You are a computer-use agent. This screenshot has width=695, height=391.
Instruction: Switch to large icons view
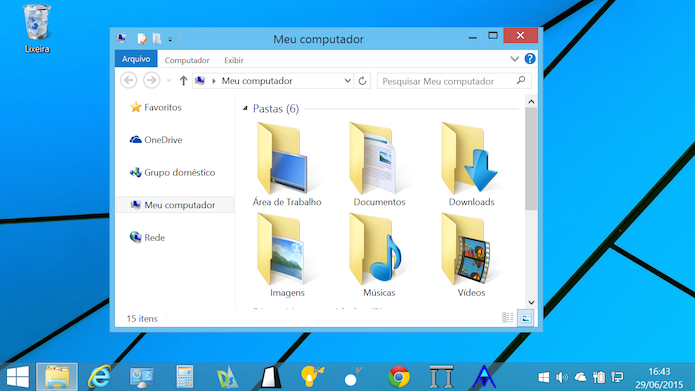point(526,318)
